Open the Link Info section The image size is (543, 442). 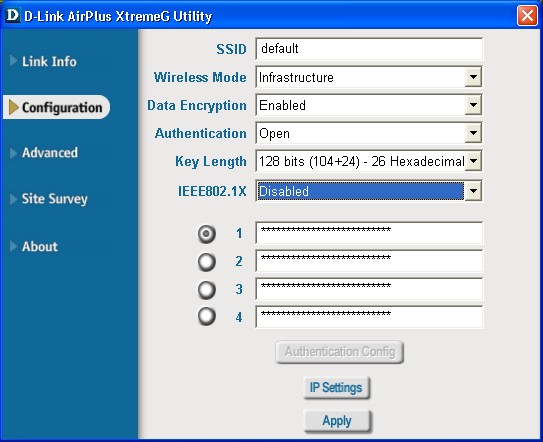click(x=49, y=61)
